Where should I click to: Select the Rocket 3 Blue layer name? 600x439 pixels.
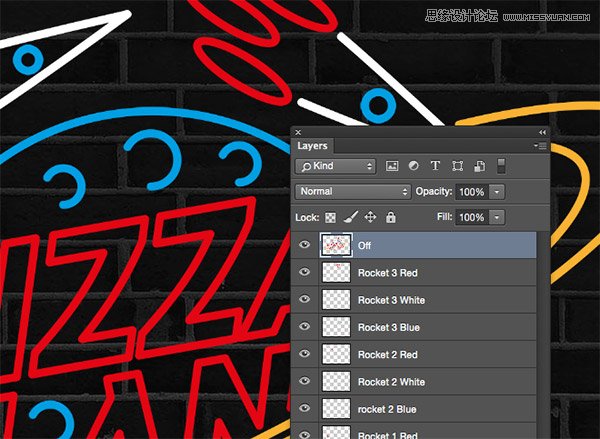coord(389,328)
